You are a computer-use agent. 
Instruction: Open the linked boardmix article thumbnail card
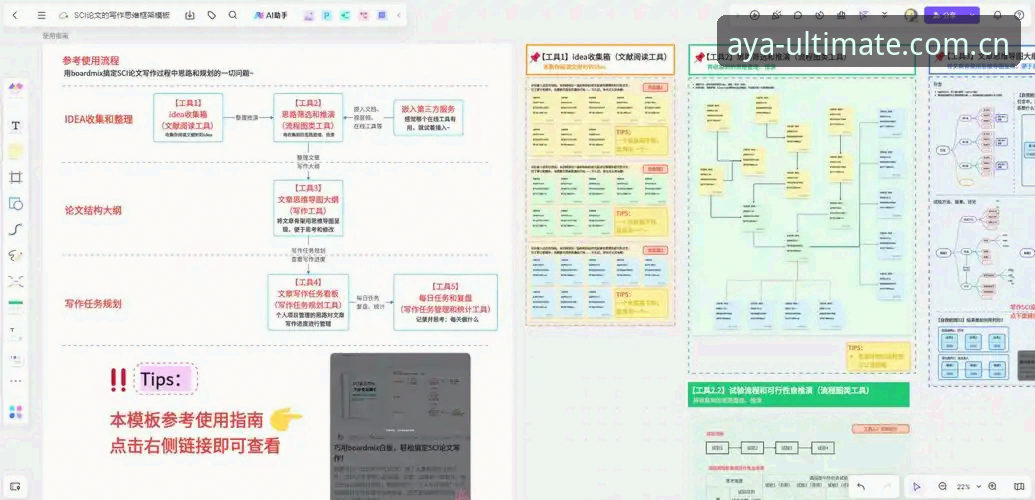(400, 426)
